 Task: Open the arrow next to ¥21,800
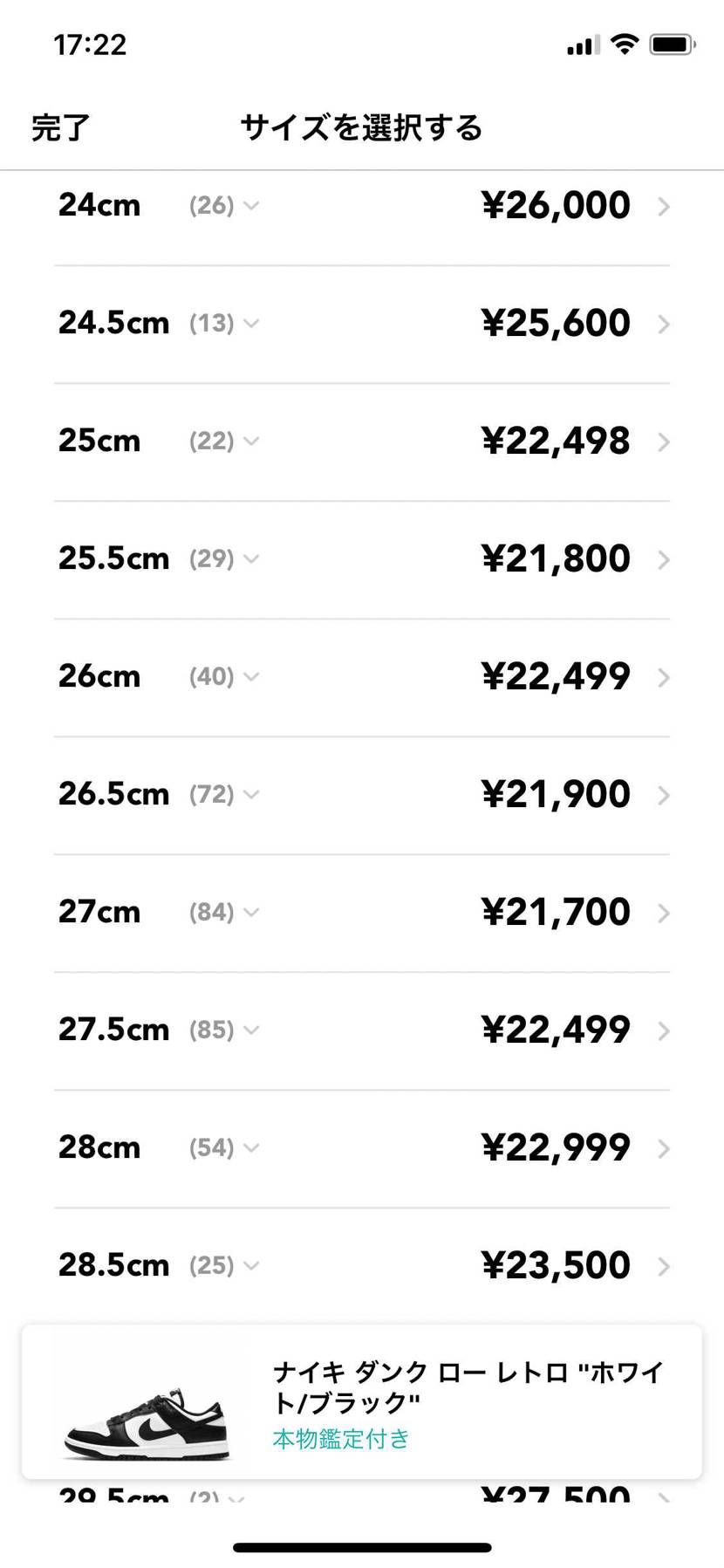[664, 560]
